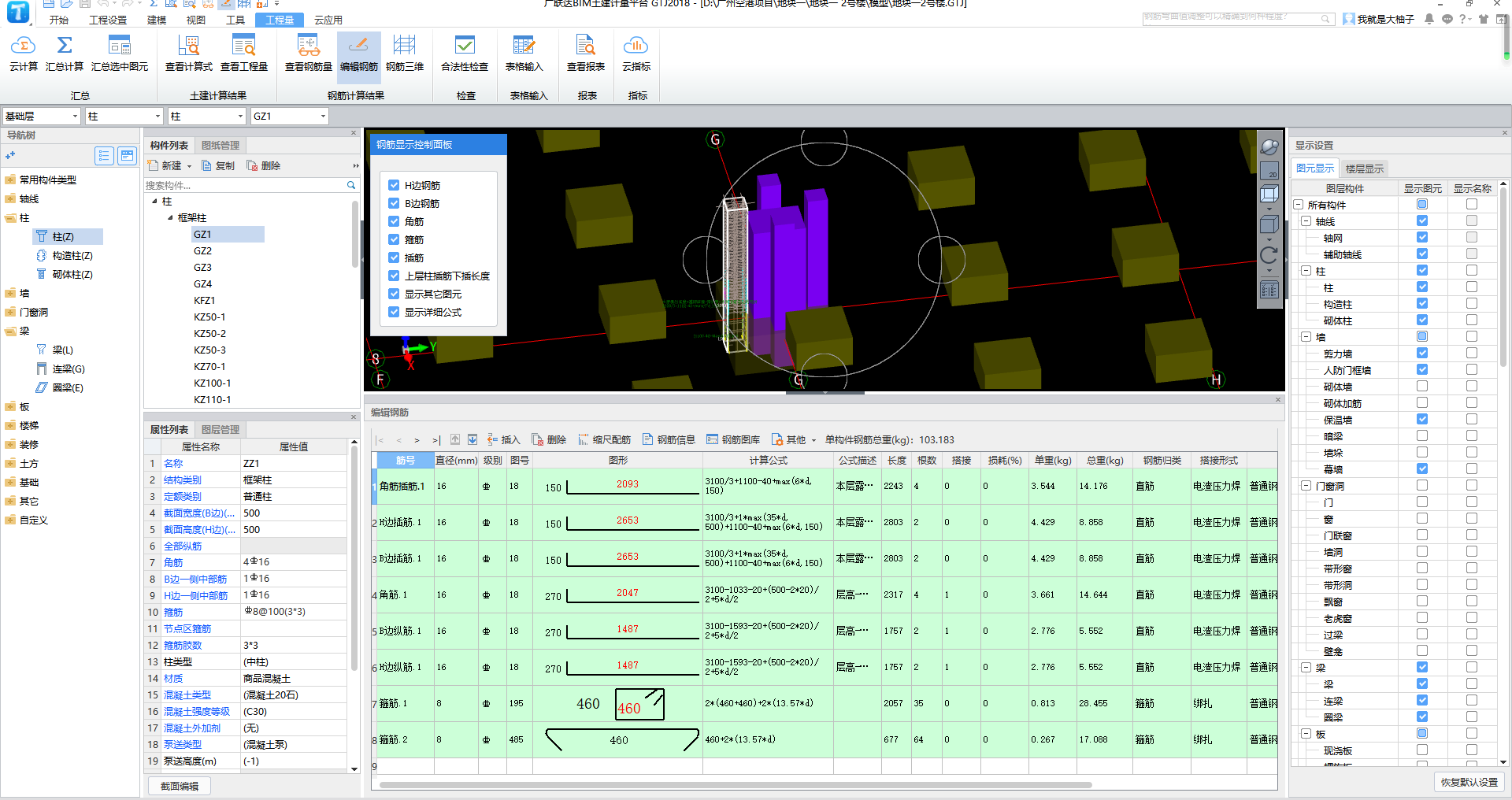Image resolution: width=1512 pixels, height=800 pixels.
Task: Click the search magnifier in component search
Action: click(351, 185)
